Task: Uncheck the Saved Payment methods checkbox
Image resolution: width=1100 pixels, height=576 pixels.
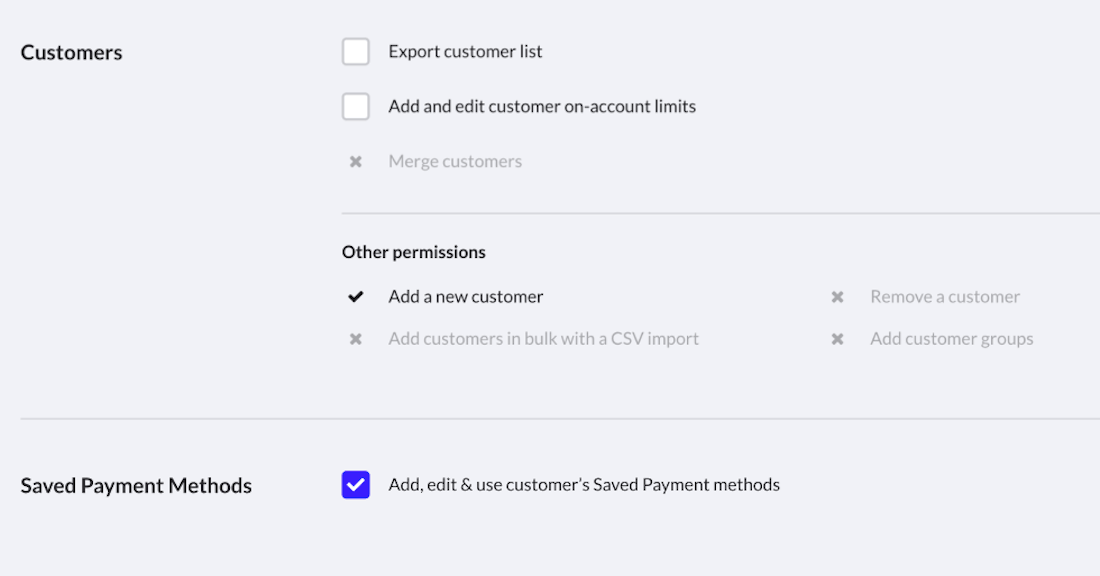Action: click(356, 485)
